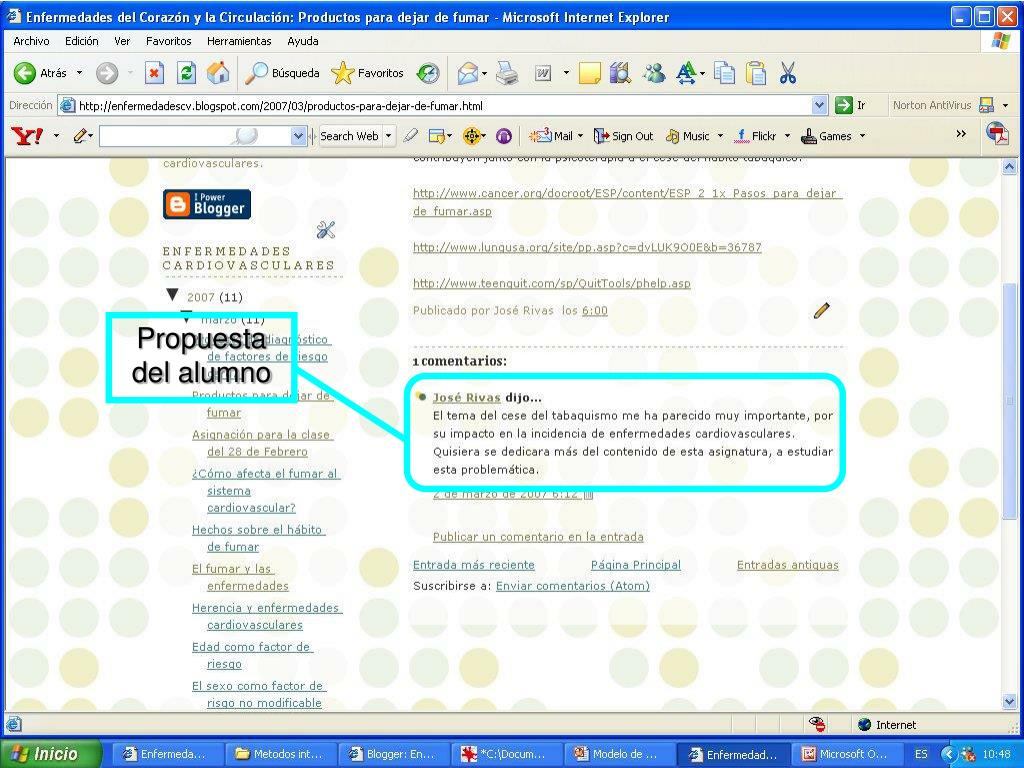Open 'Entradas antiguas' link
This screenshot has width=1024, height=768.
[788, 565]
